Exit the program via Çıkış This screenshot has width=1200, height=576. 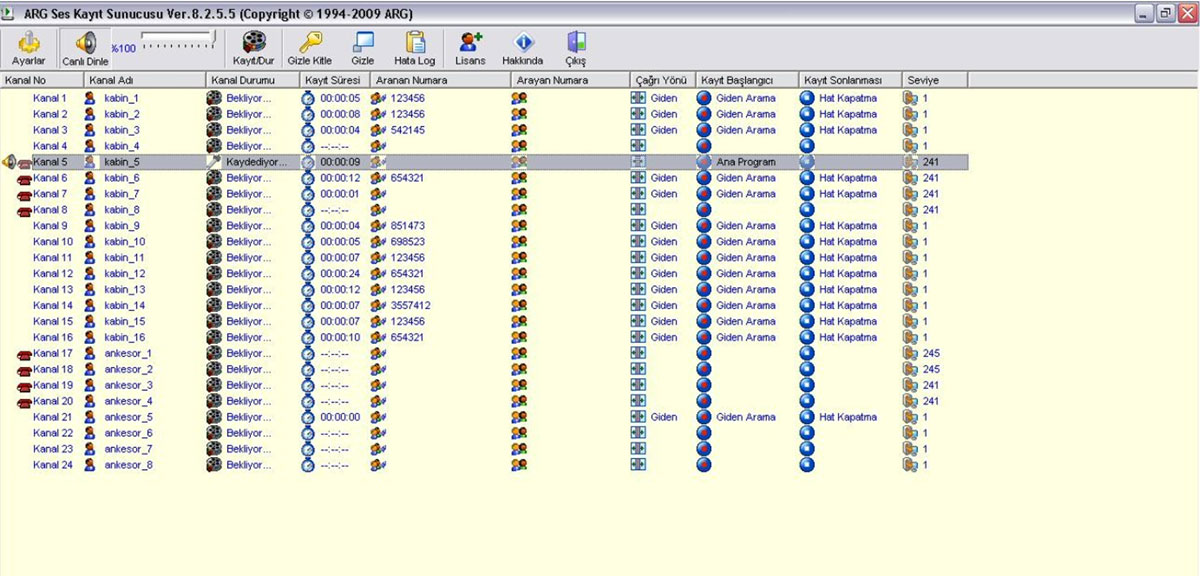576,48
